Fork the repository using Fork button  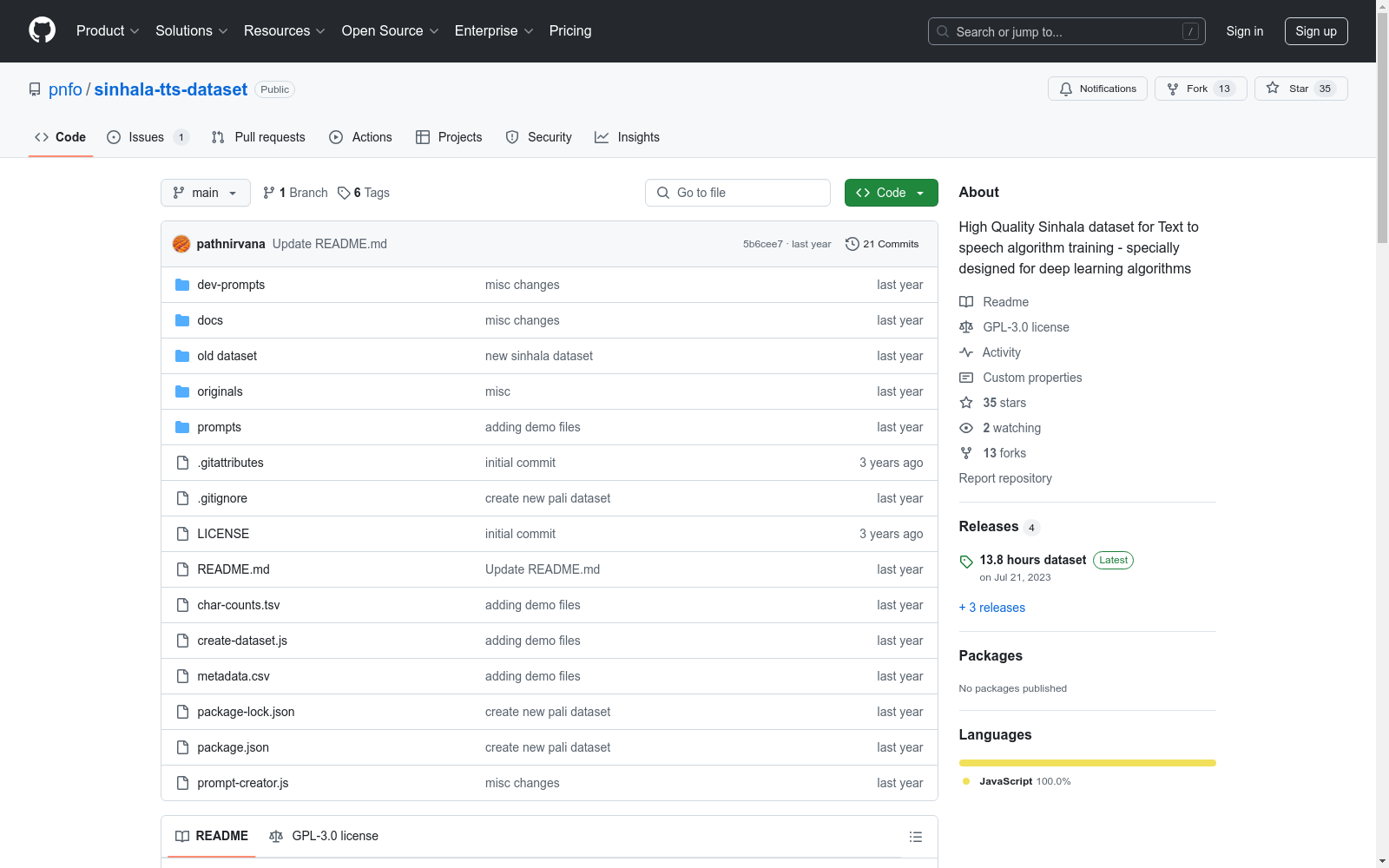1201,89
